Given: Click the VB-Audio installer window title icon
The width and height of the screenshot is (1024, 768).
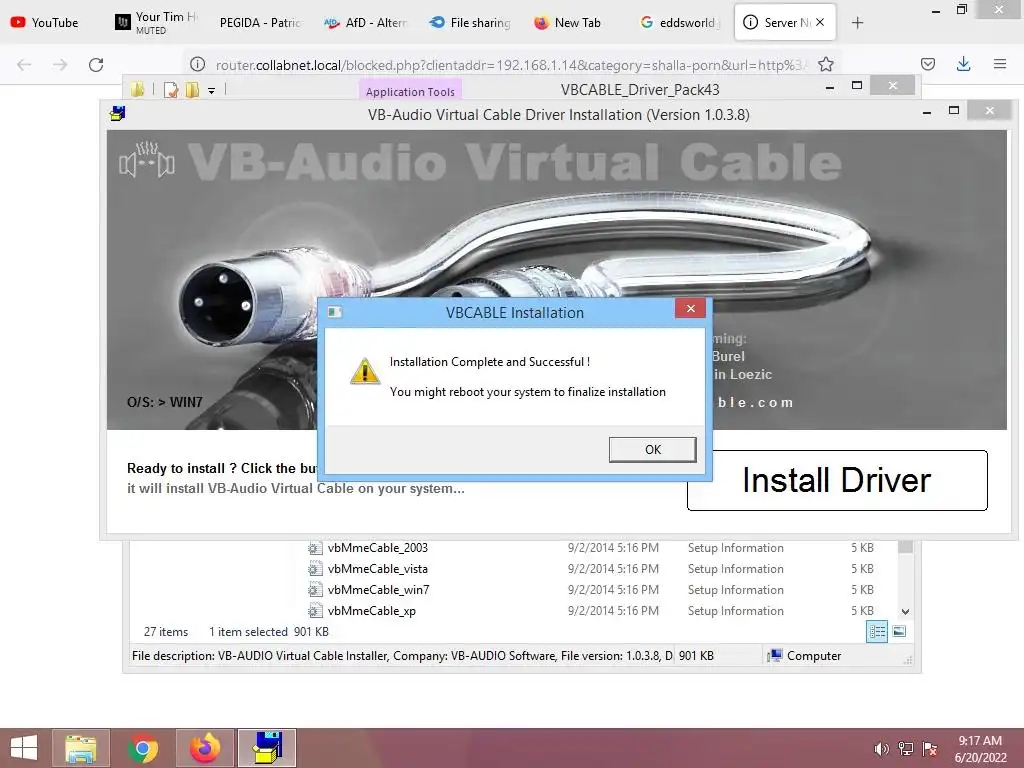Looking at the screenshot, I should click(118, 114).
